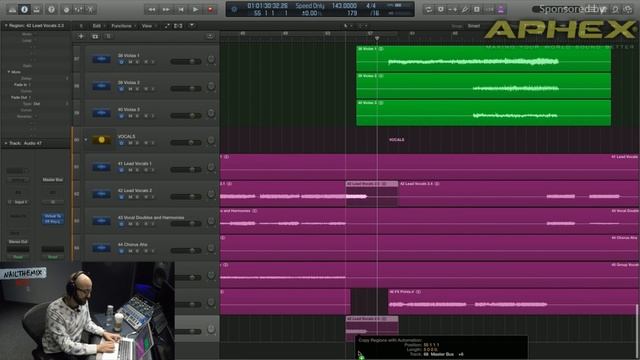Click the 4/4 time signature display

[371, 6]
